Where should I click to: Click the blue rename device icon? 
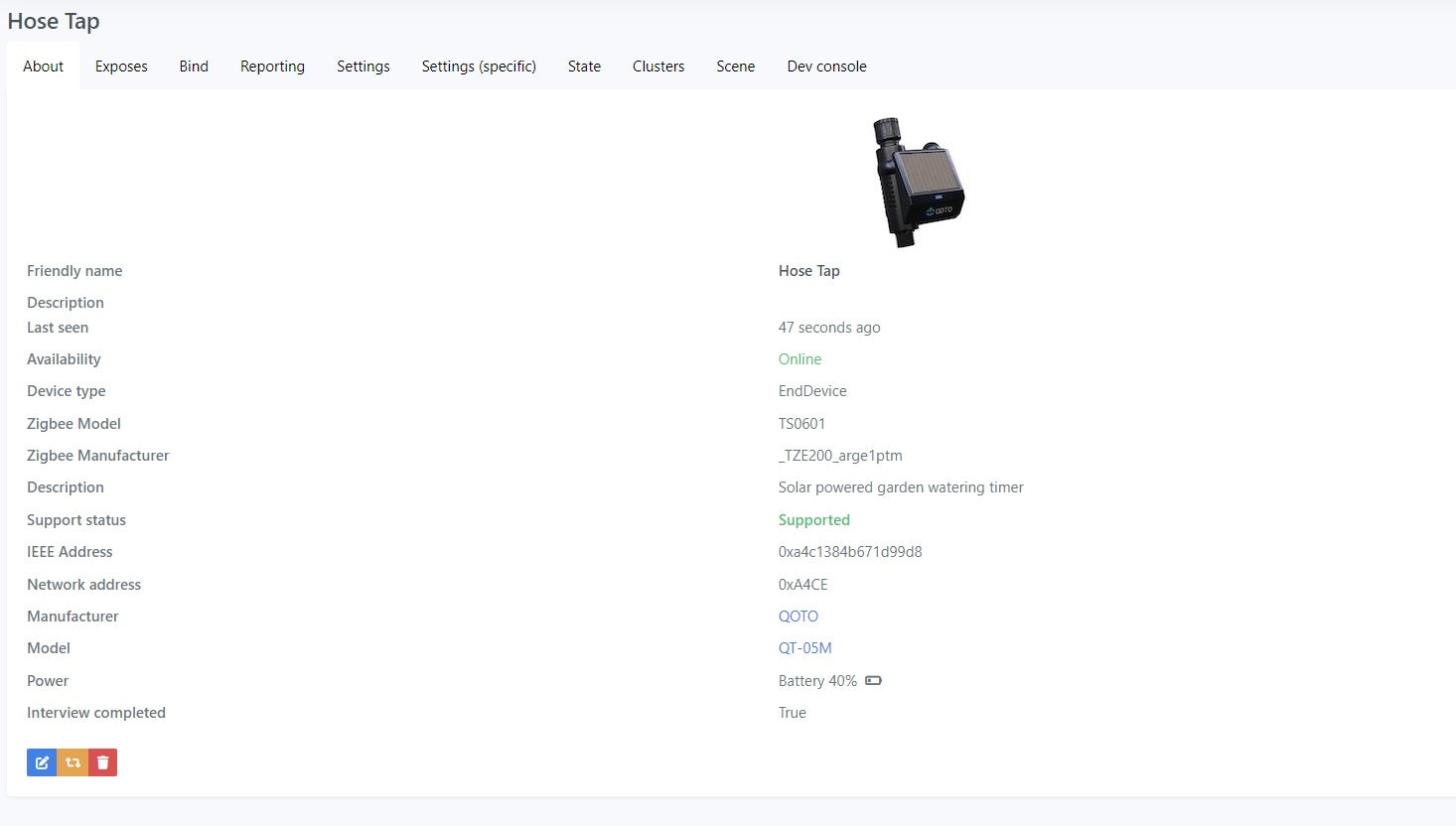coord(42,762)
